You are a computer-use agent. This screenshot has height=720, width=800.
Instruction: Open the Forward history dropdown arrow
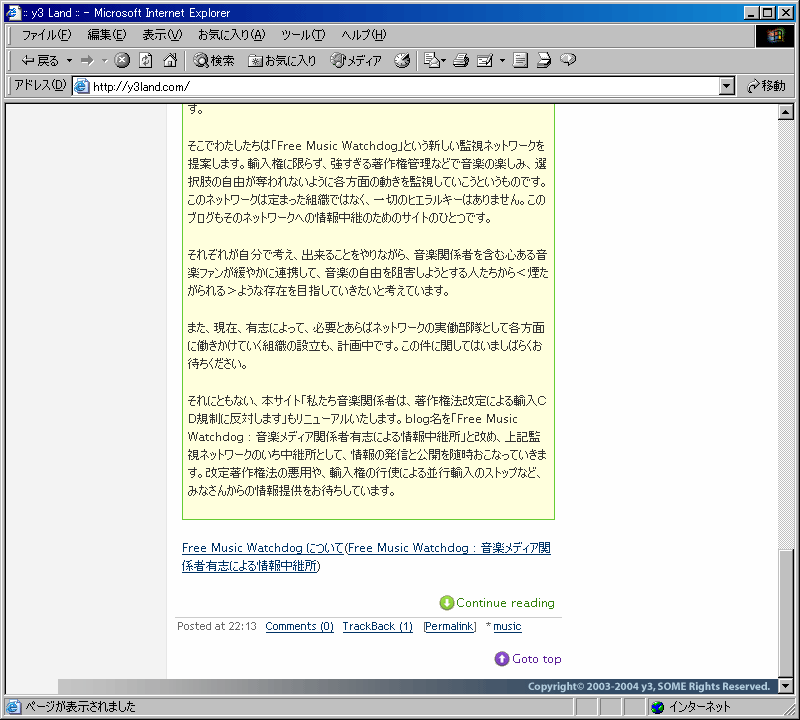tap(105, 61)
